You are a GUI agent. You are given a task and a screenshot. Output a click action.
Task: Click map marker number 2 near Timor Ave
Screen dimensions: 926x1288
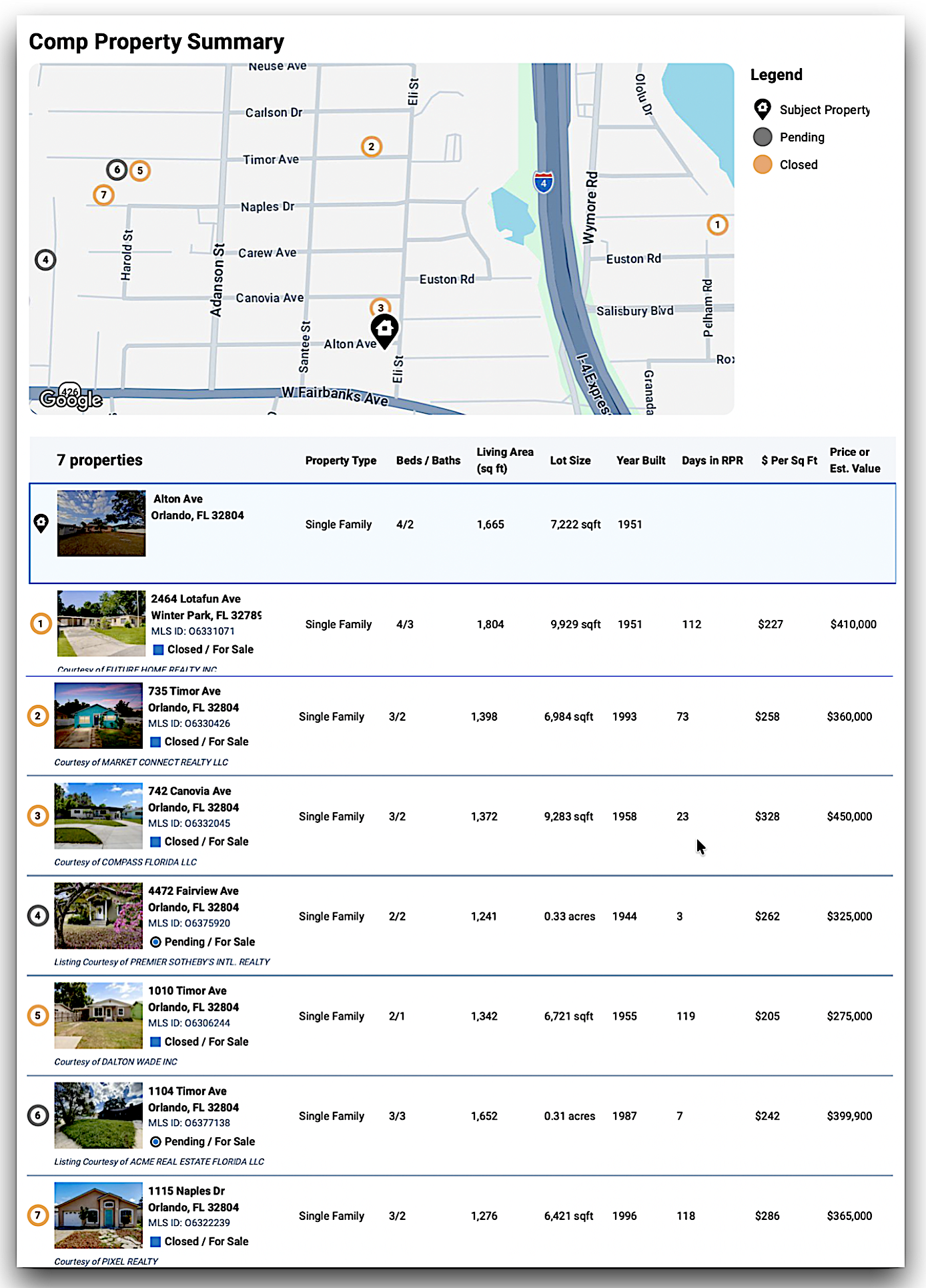point(372,147)
